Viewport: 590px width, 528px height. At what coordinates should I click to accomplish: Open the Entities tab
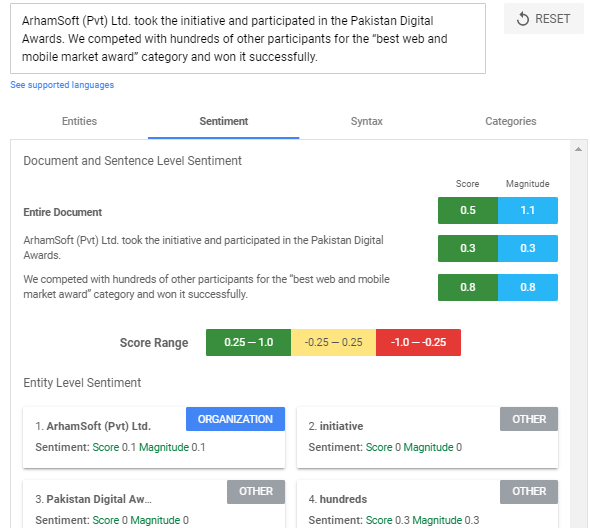coord(79,121)
